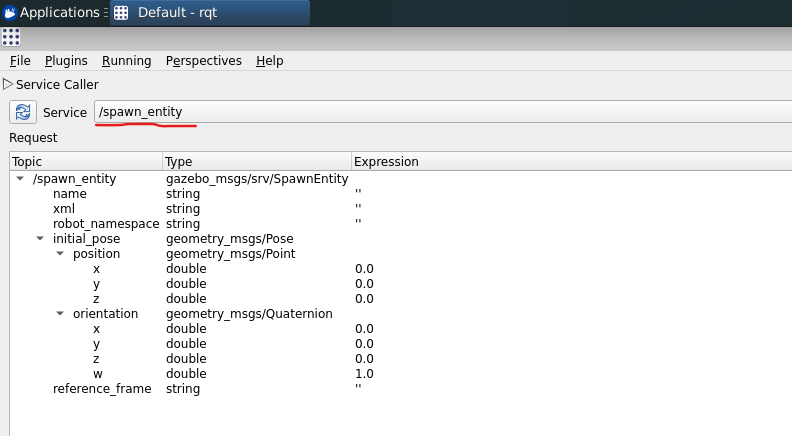Click geometry_msgs/Quaternion type cell
The image size is (792, 436).
tap(249, 314)
